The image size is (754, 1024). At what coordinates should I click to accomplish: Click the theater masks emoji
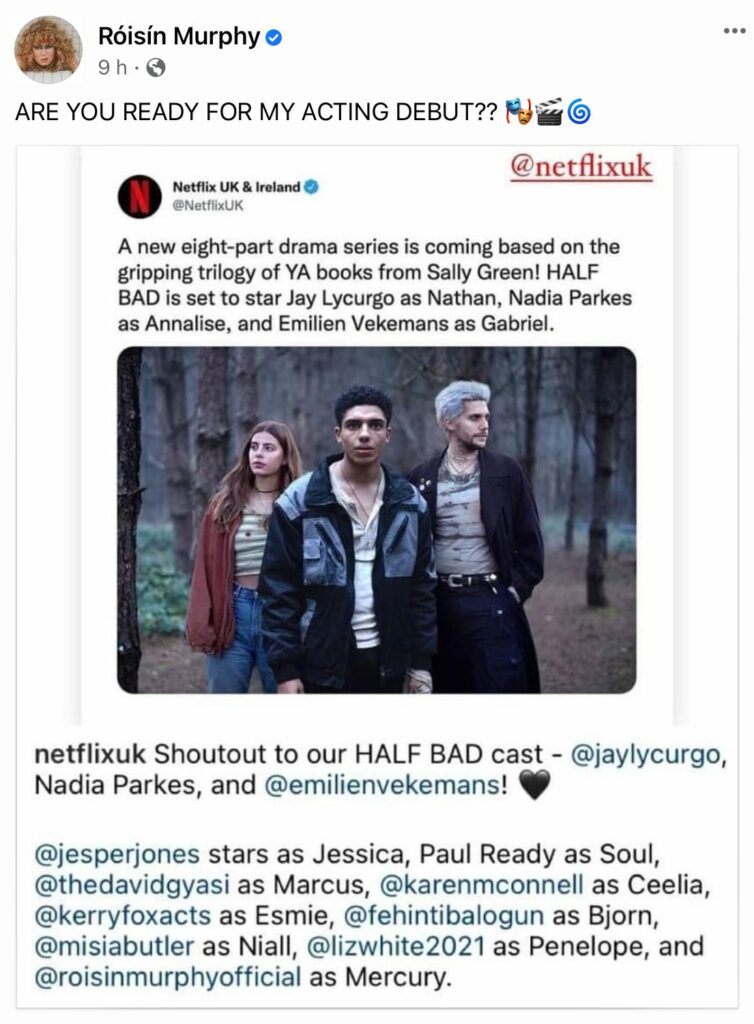point(520,112)
